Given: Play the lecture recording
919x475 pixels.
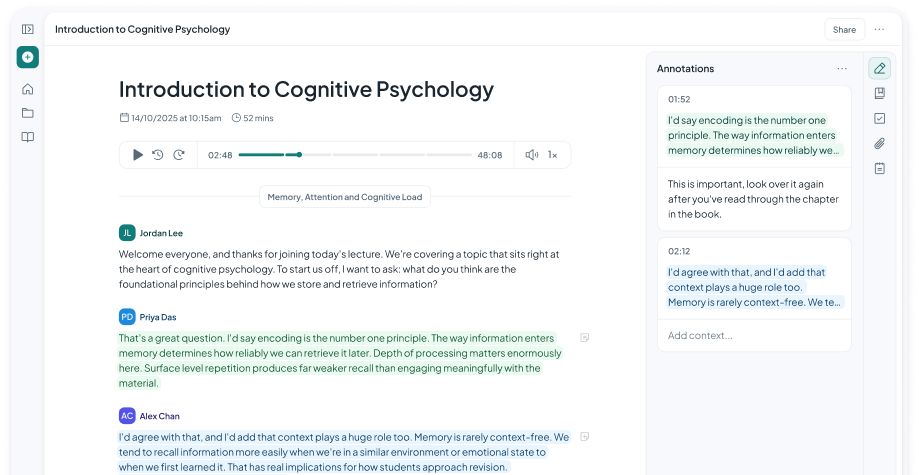Looking at the screenshot, I should point(138,155).
